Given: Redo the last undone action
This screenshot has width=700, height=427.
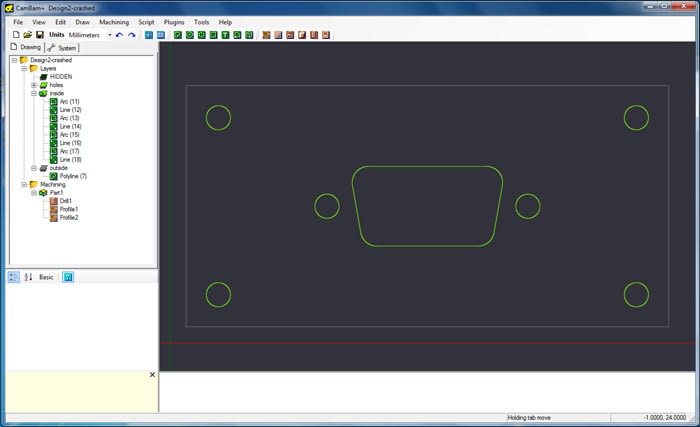Looking at the screenshot, I should (131, 35).
